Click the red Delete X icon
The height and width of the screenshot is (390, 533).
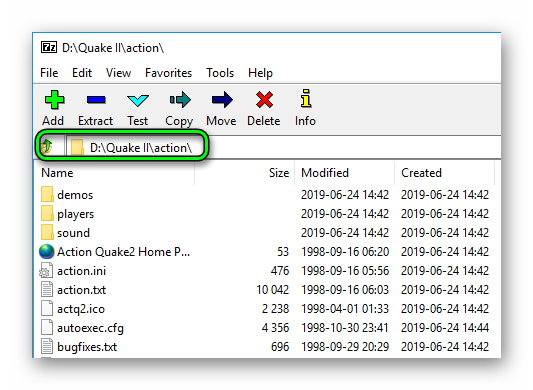pos(264,100)
